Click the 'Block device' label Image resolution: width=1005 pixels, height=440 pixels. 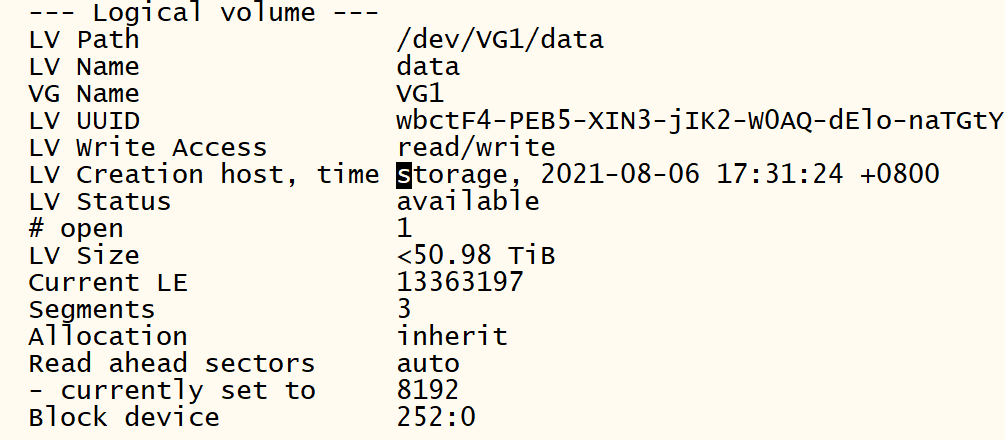tap(124, 418)
